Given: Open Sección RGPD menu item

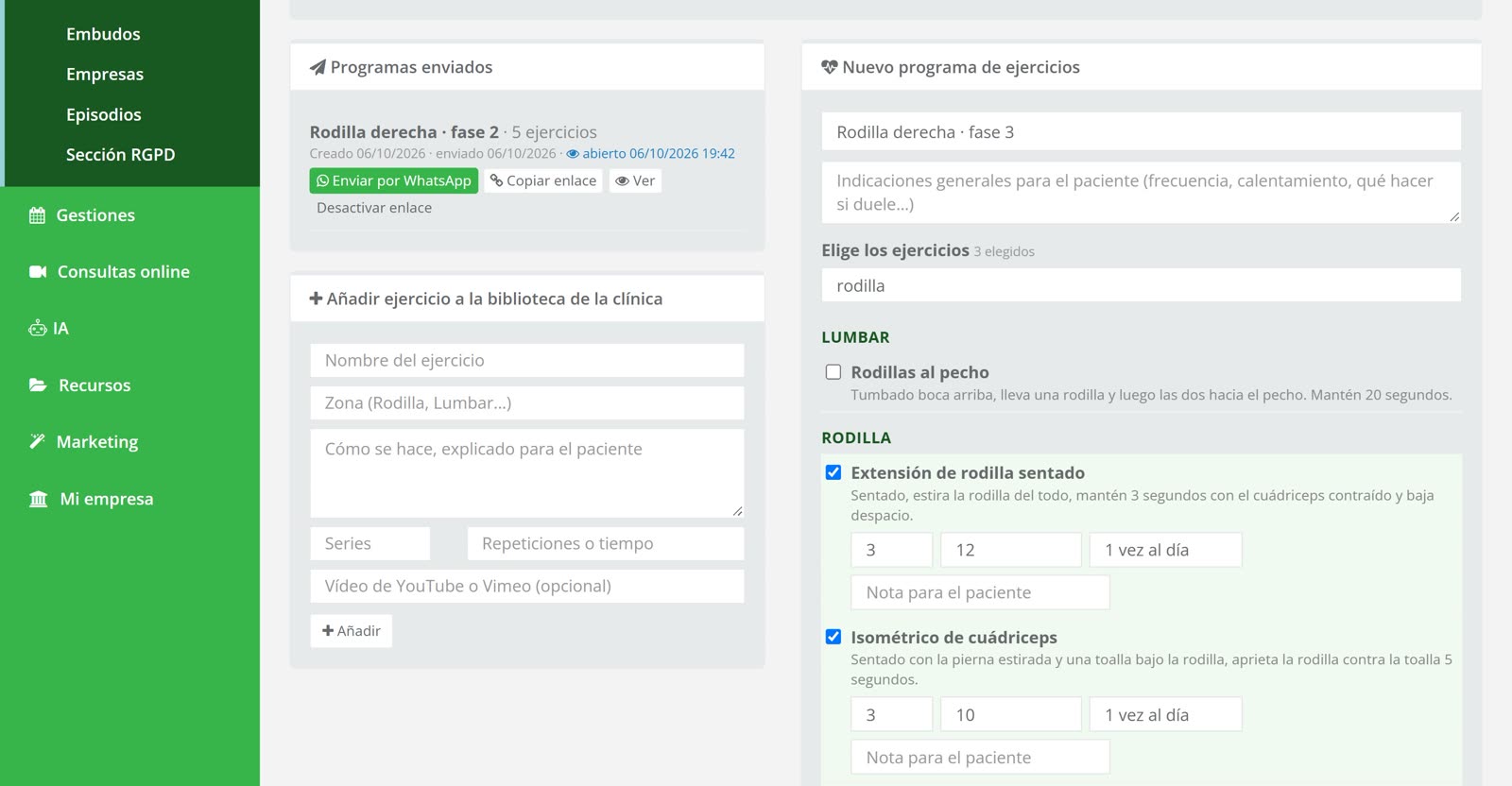Looking at the screenshot, I should pos(121,155).
